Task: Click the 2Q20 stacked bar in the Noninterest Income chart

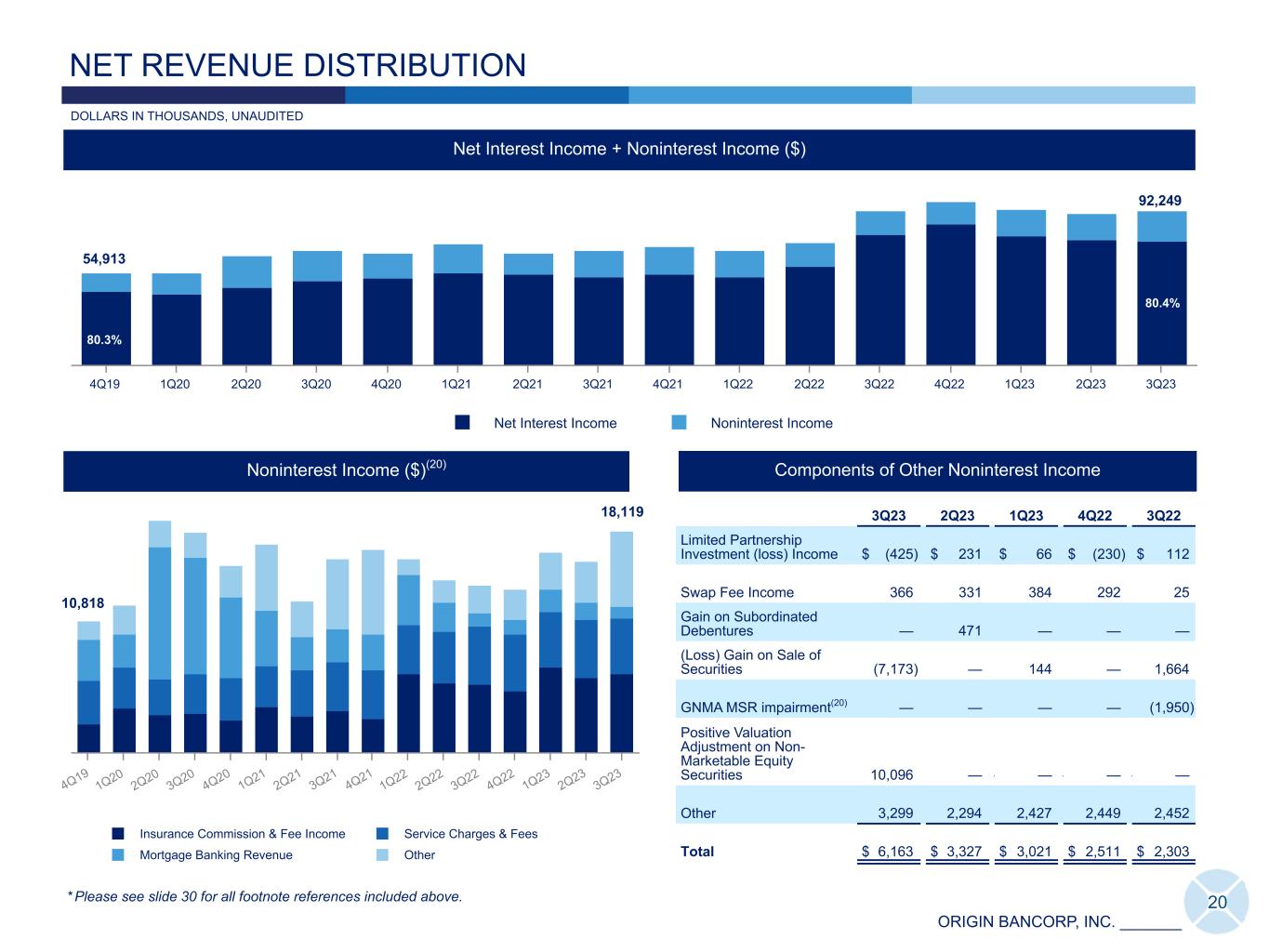Action: pyautogui.click(x=160, y=637)
